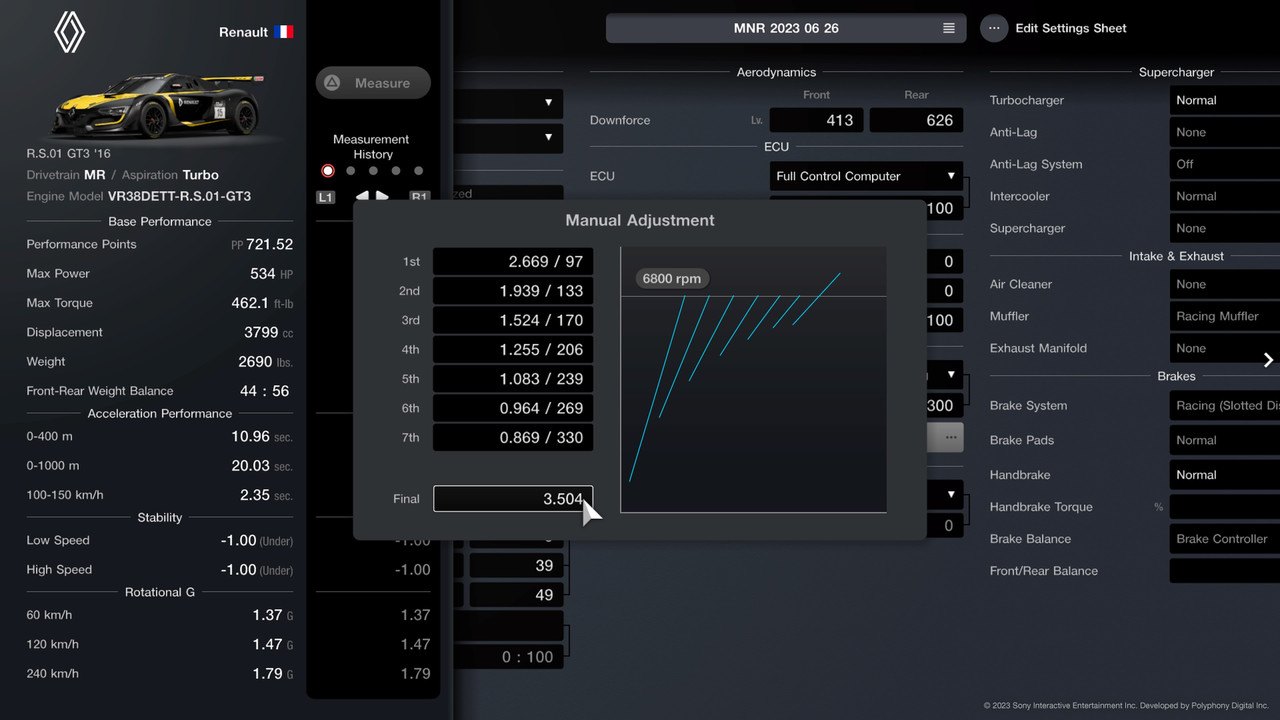The width and height of the screenshot is (1280, 720).
Task: Click the gear ratio graph area
Action: (x=754, y=380)
